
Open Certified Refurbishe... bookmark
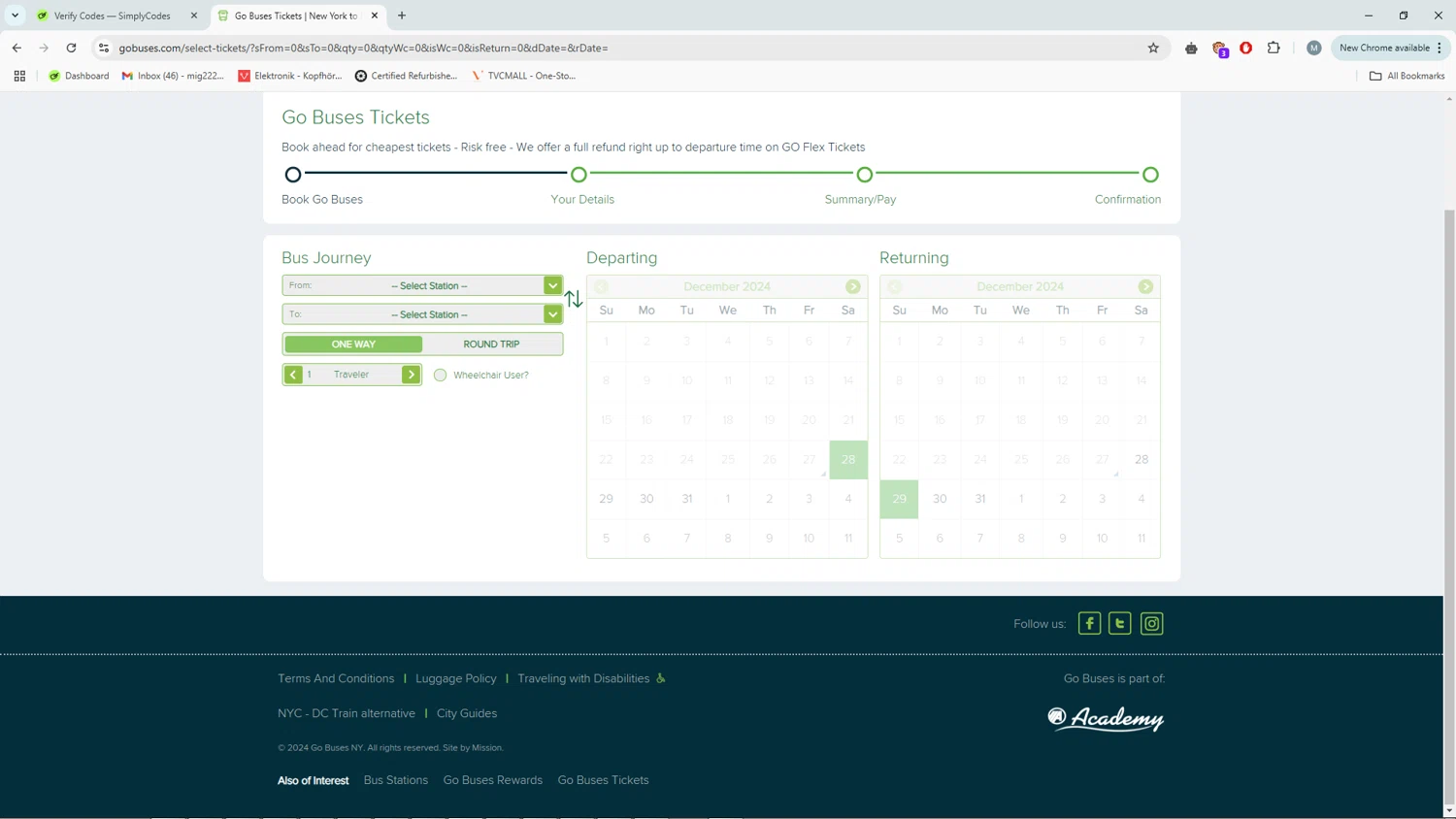pos(406,76)
